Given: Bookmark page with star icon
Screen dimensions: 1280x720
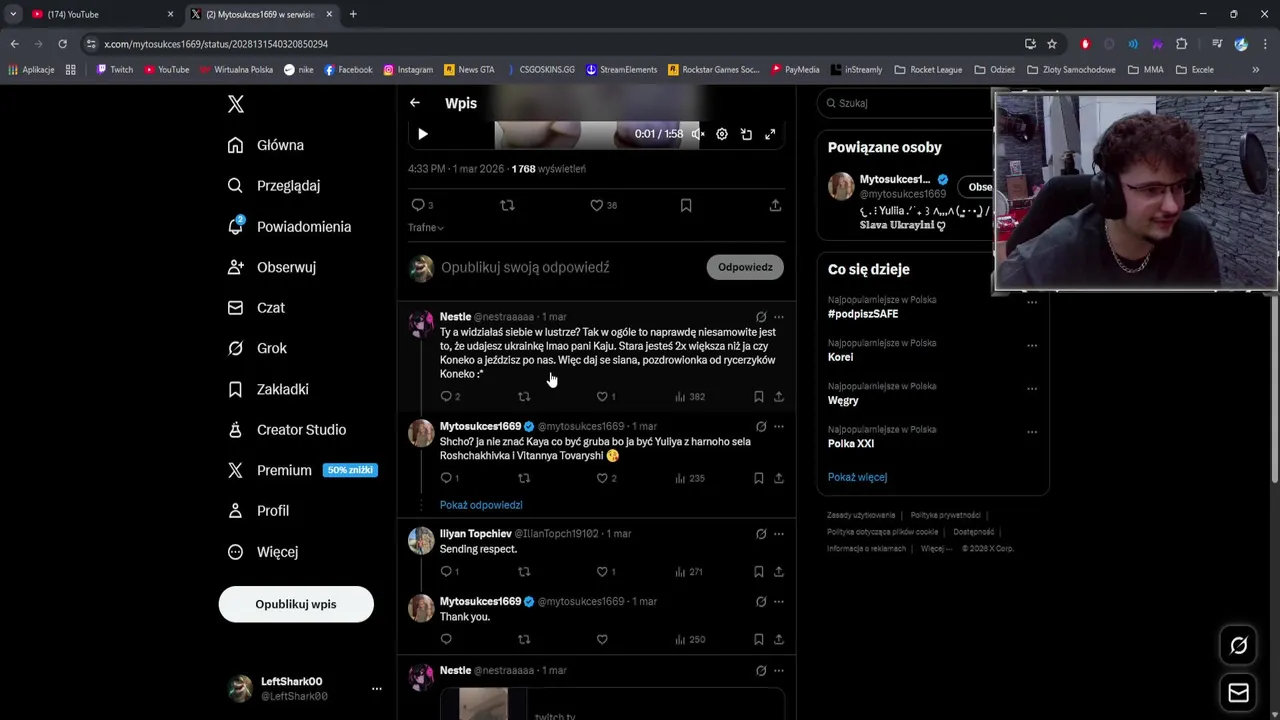Looking at the screenshot, I should [1052, 44].
